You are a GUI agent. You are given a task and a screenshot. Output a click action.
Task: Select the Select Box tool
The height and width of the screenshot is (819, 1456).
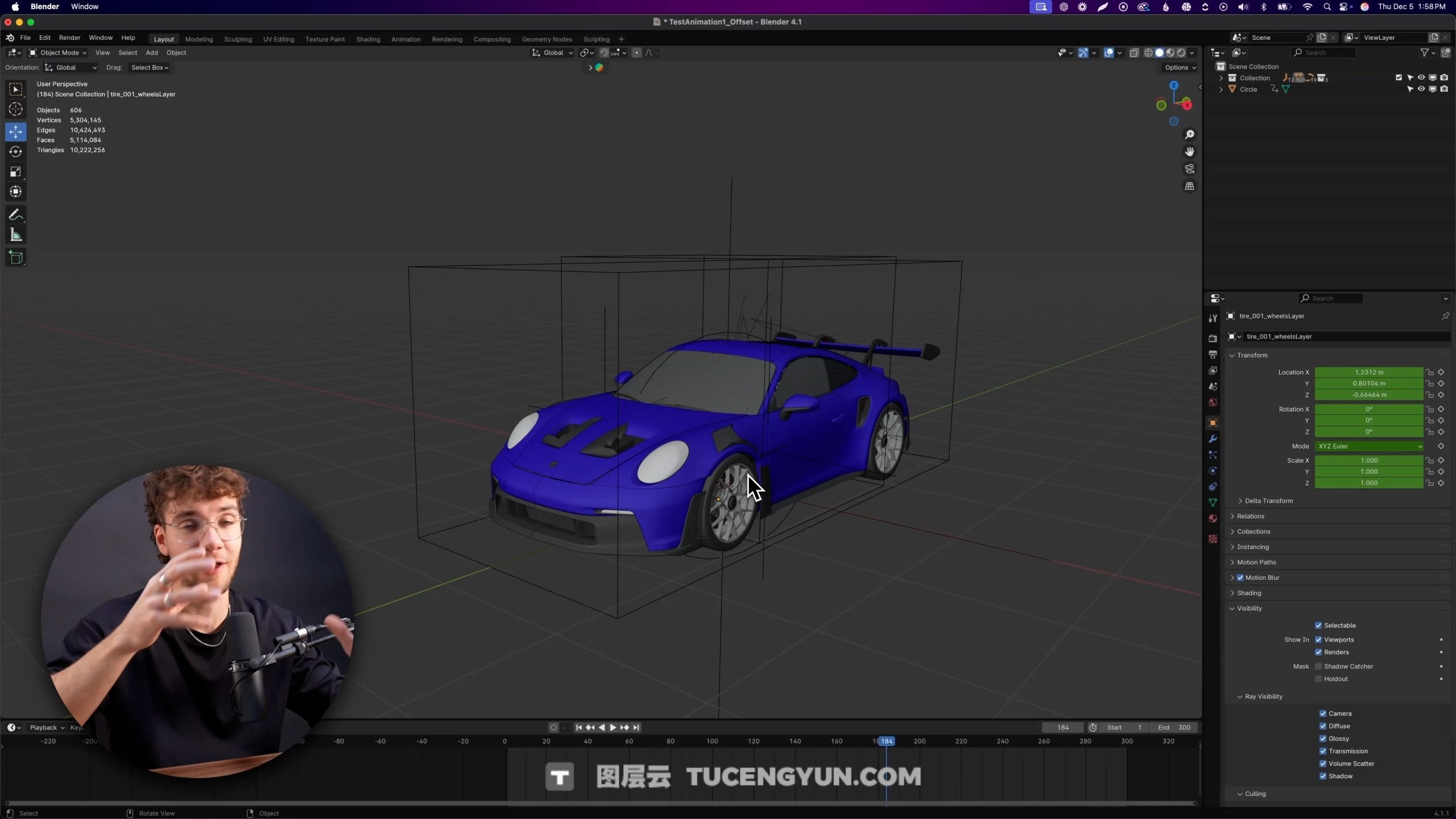(16, 89)
